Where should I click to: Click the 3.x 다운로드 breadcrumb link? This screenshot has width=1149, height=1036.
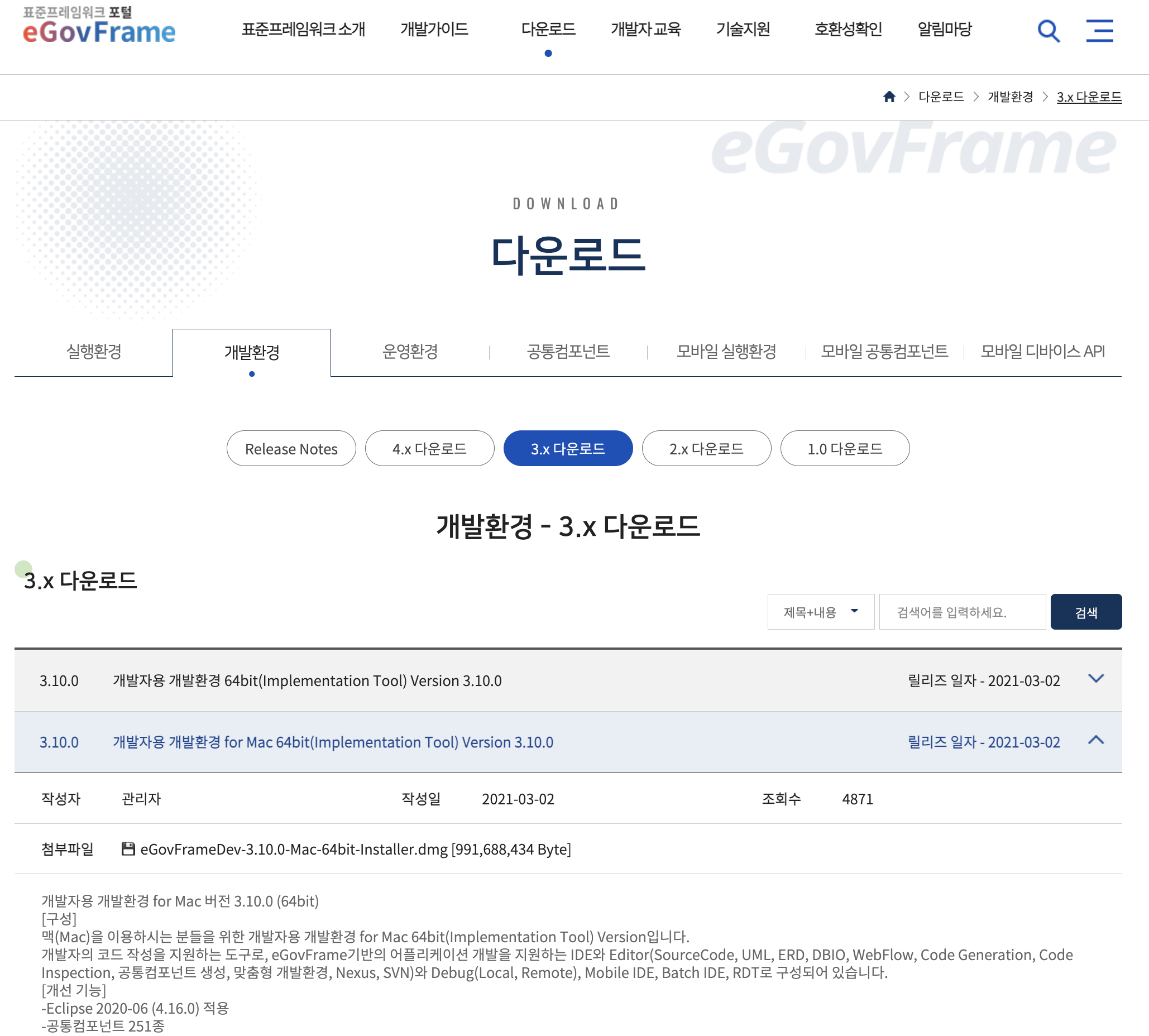pos(1089,97)
